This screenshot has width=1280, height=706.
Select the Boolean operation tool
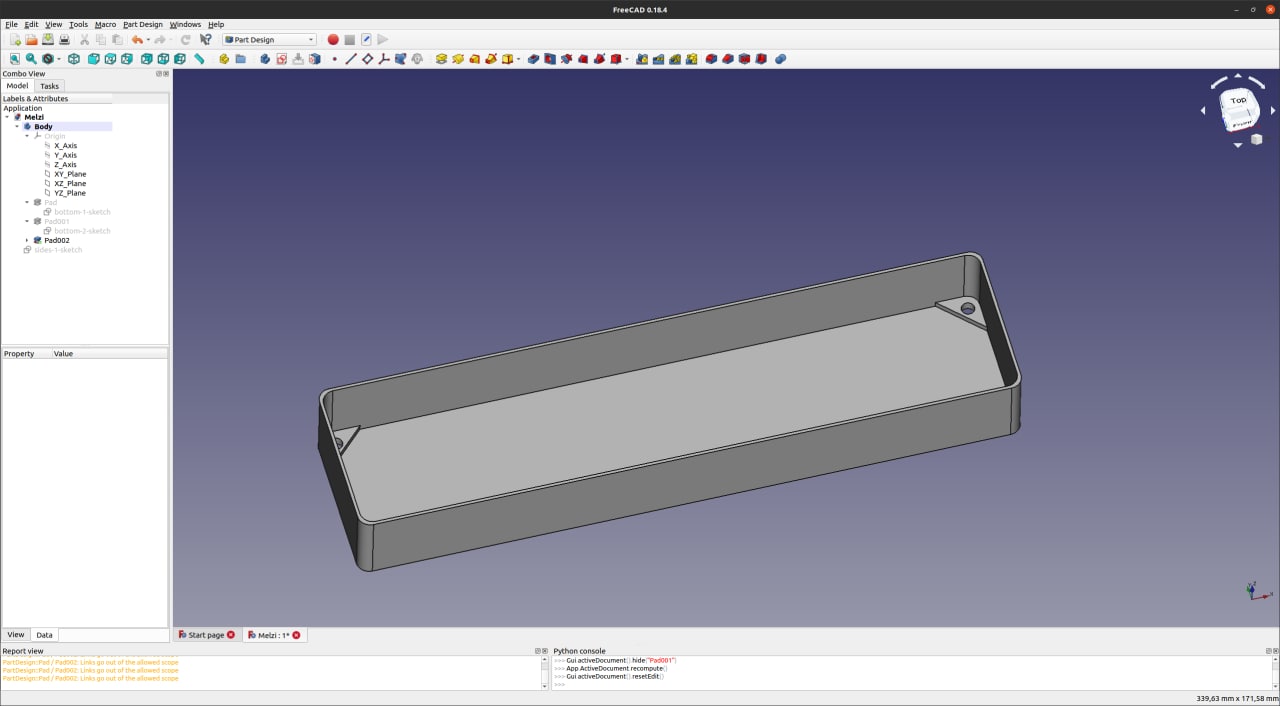coord(780,59)
